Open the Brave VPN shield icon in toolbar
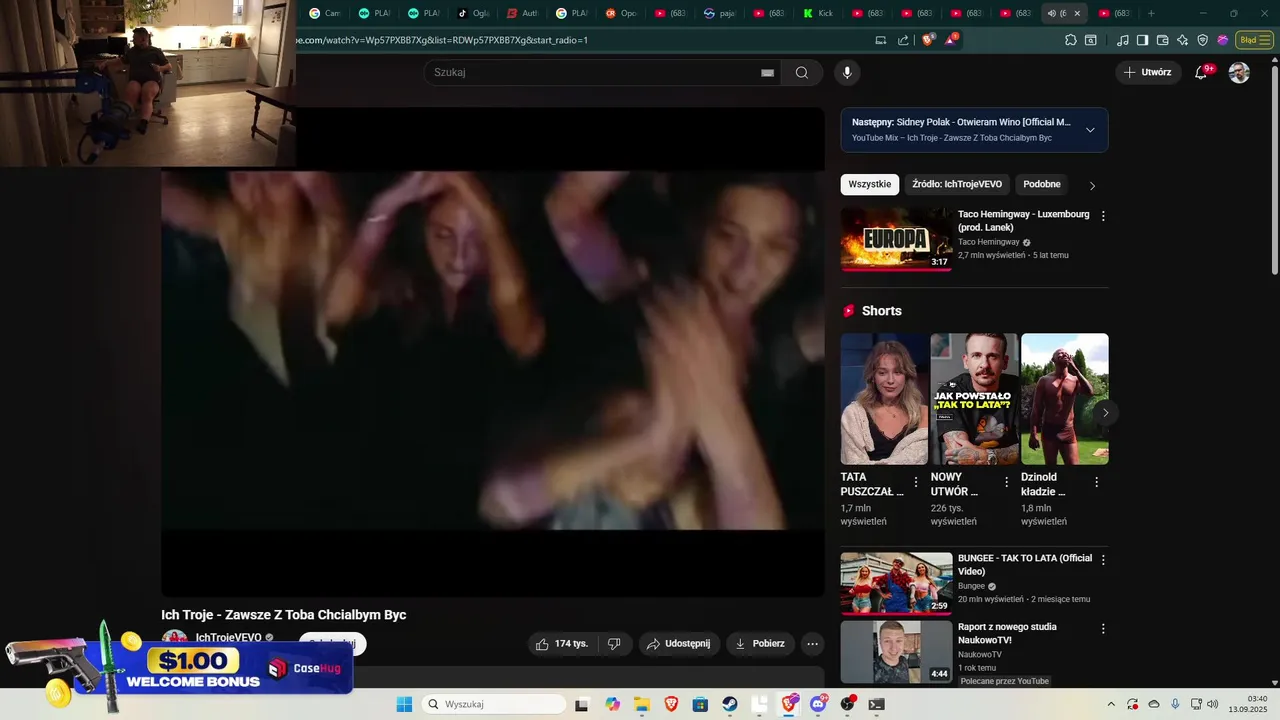Image resolution: width=1280 pixels, height=720 pixels. pyautogui.click(x=1202, y=40)
